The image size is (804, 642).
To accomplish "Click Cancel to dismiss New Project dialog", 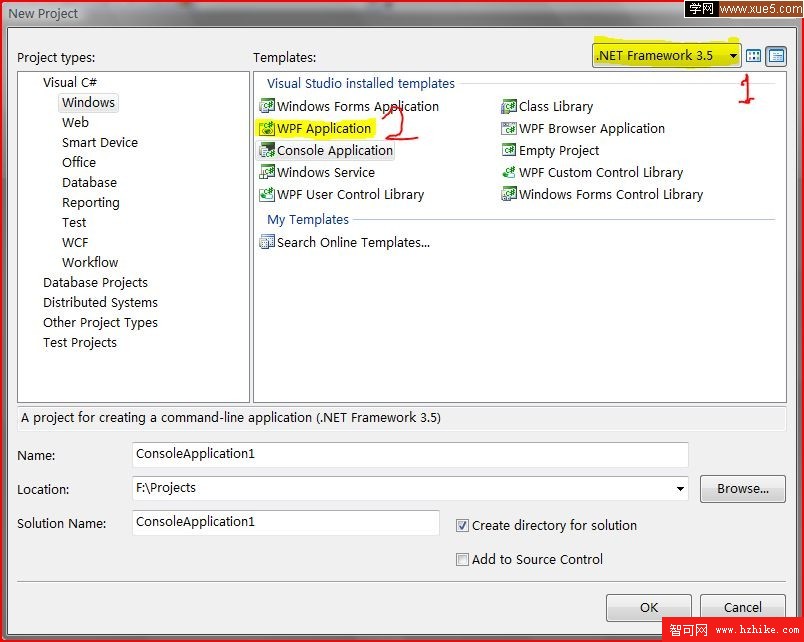I will [x=742, y=608].
